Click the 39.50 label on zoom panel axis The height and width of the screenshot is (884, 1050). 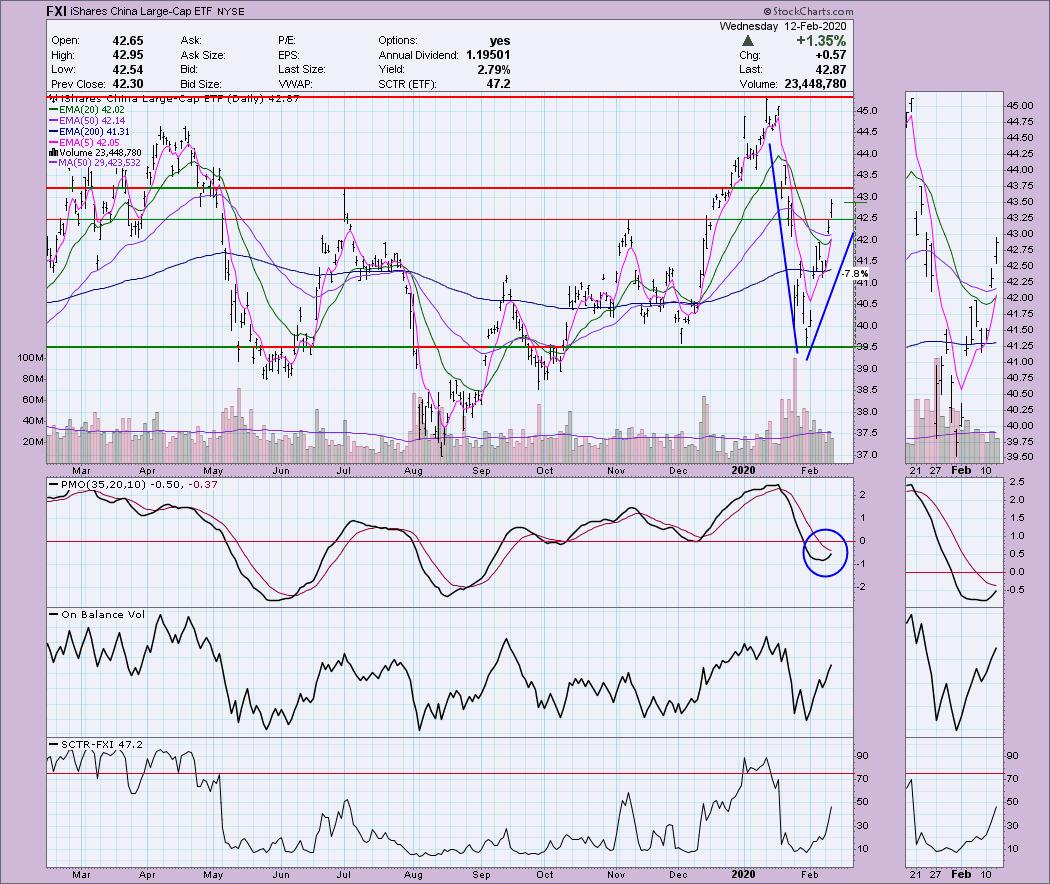[1019, 457]
